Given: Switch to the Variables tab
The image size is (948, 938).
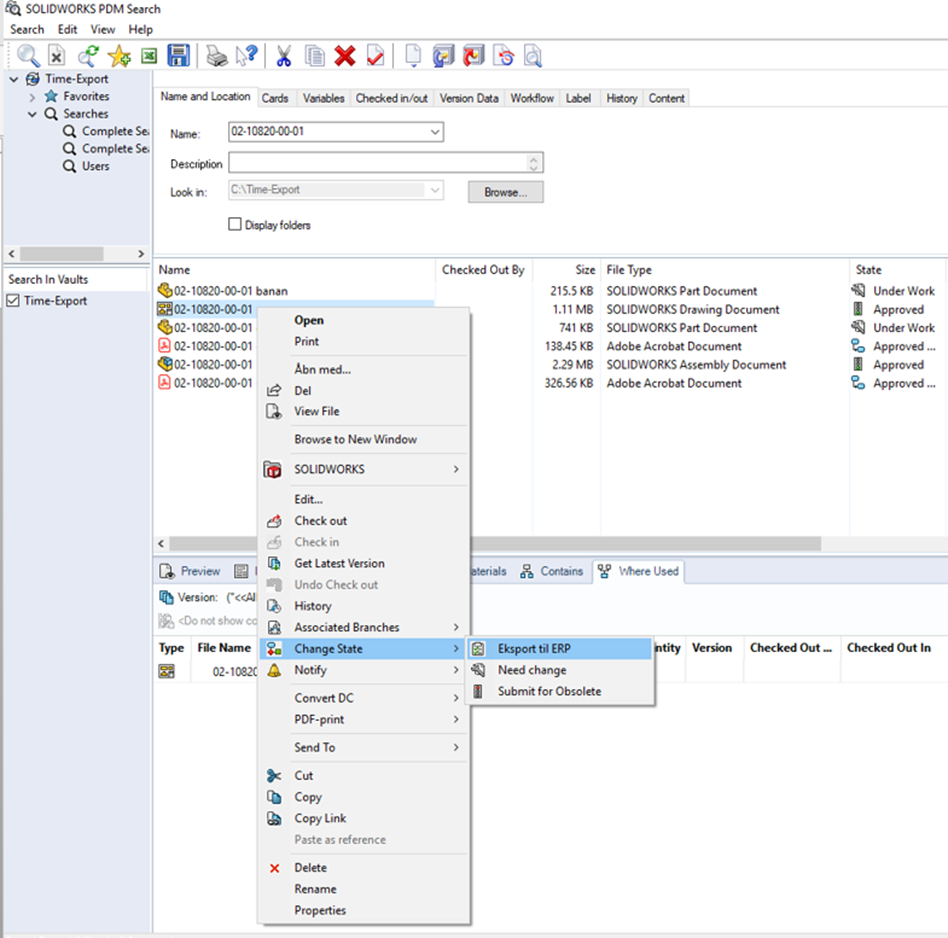Looking at the screenshot, I should [x=323, y=98].
